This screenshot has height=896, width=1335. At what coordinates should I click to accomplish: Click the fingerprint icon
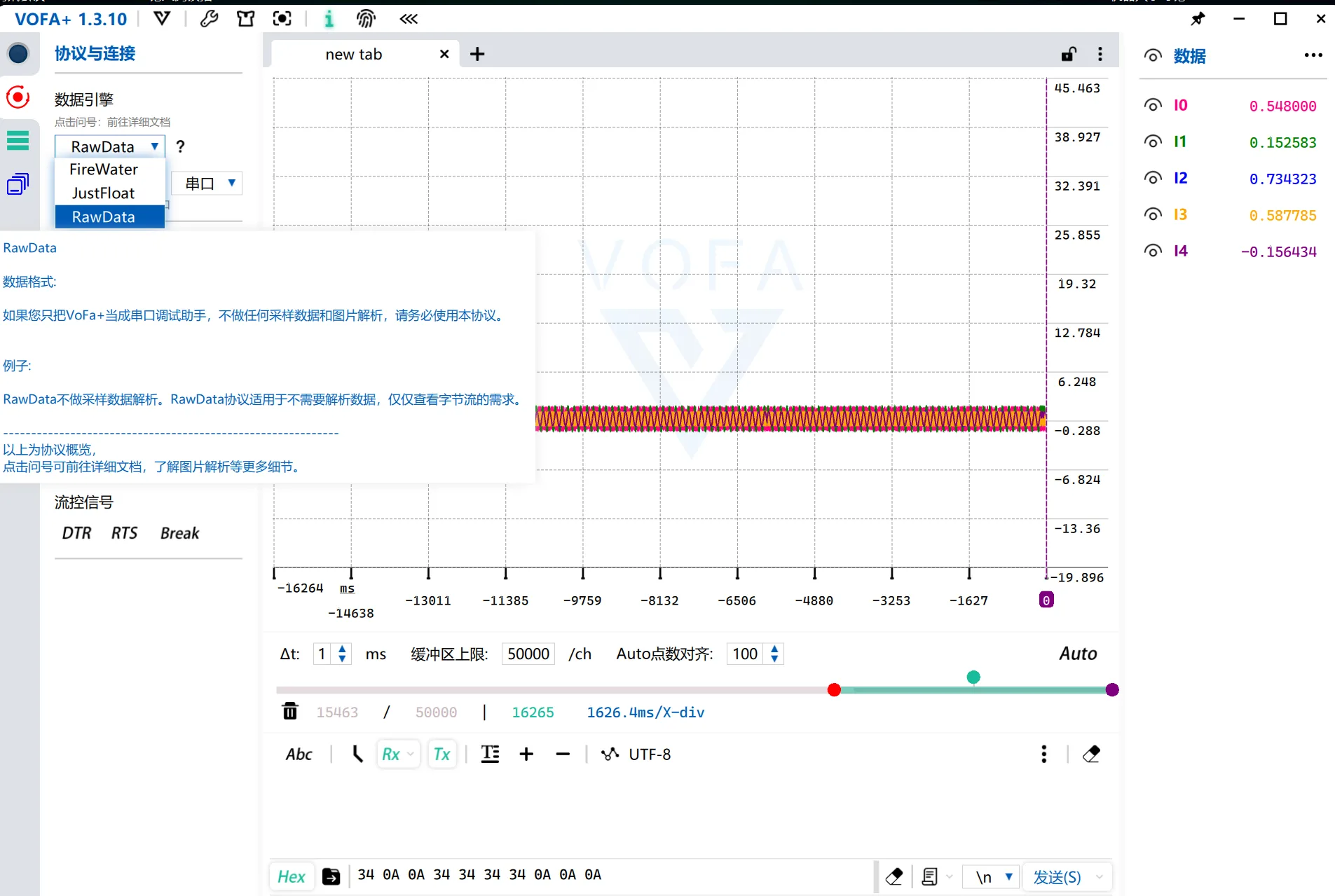coord(366,19)
